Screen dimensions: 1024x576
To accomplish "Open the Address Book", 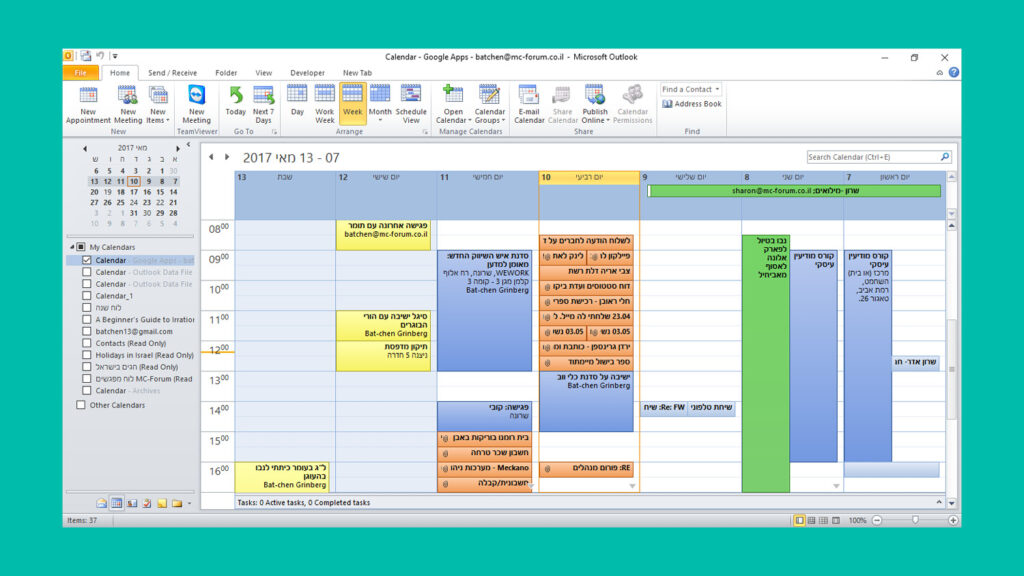I will [692, 104].
